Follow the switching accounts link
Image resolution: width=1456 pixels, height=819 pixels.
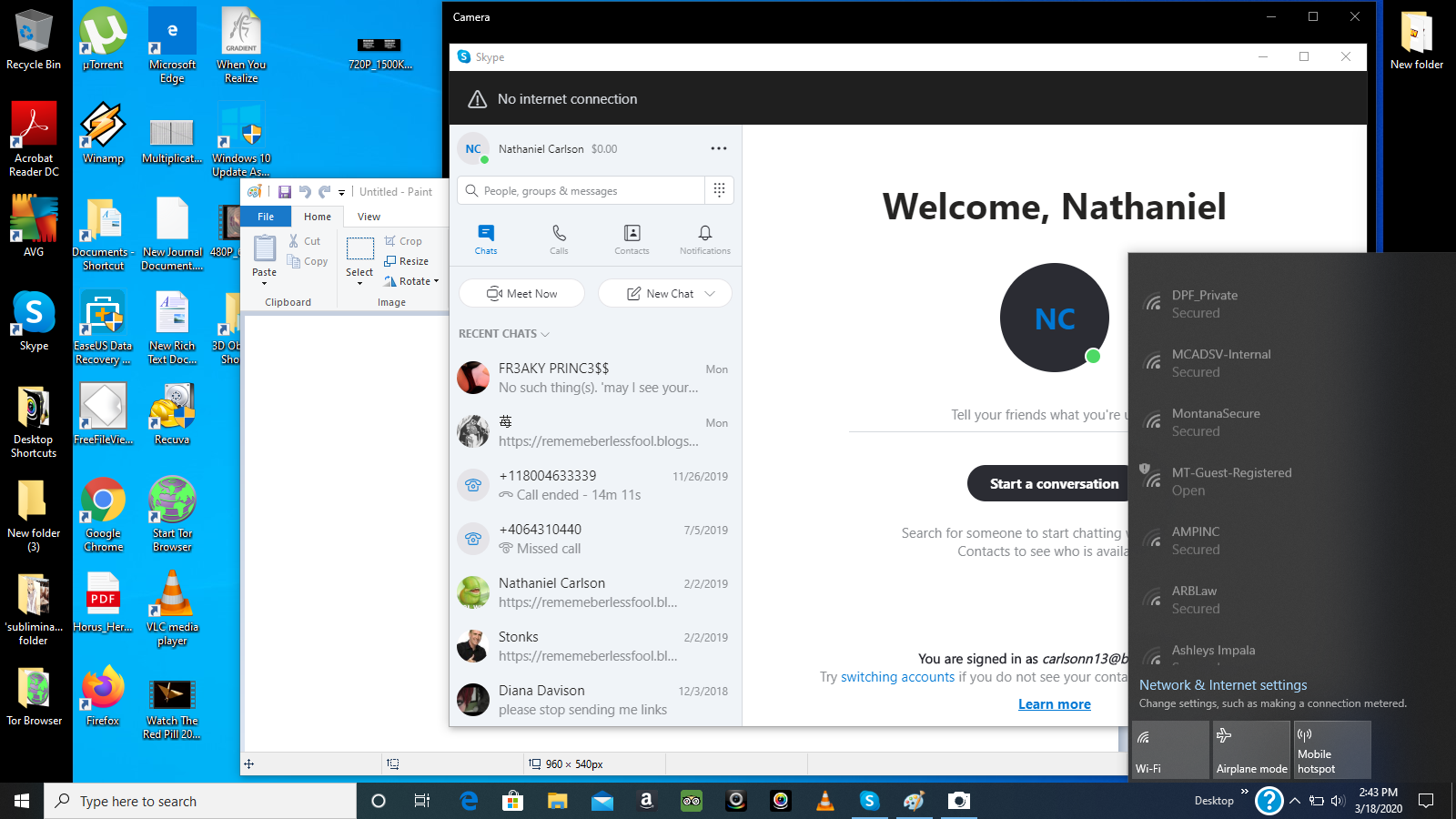click(x=897, y=677)
